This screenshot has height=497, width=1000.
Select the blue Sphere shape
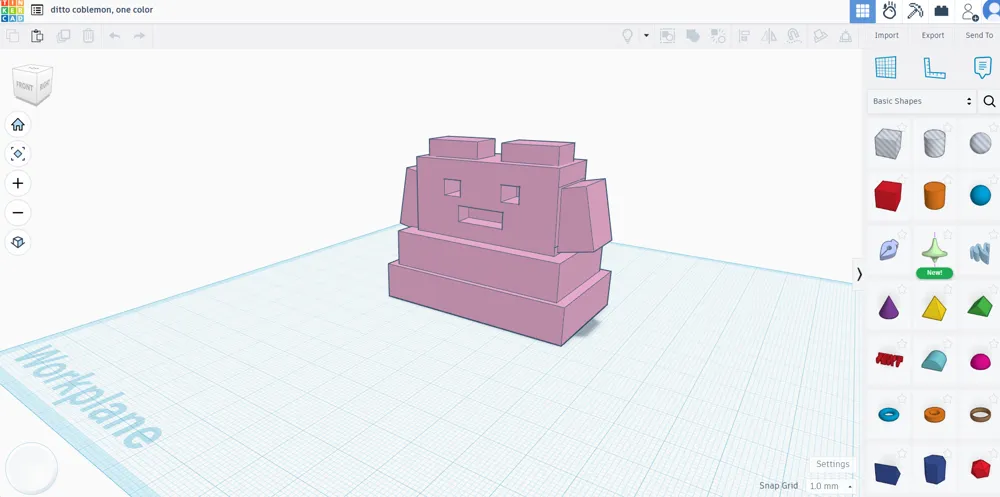click(980, 195)
